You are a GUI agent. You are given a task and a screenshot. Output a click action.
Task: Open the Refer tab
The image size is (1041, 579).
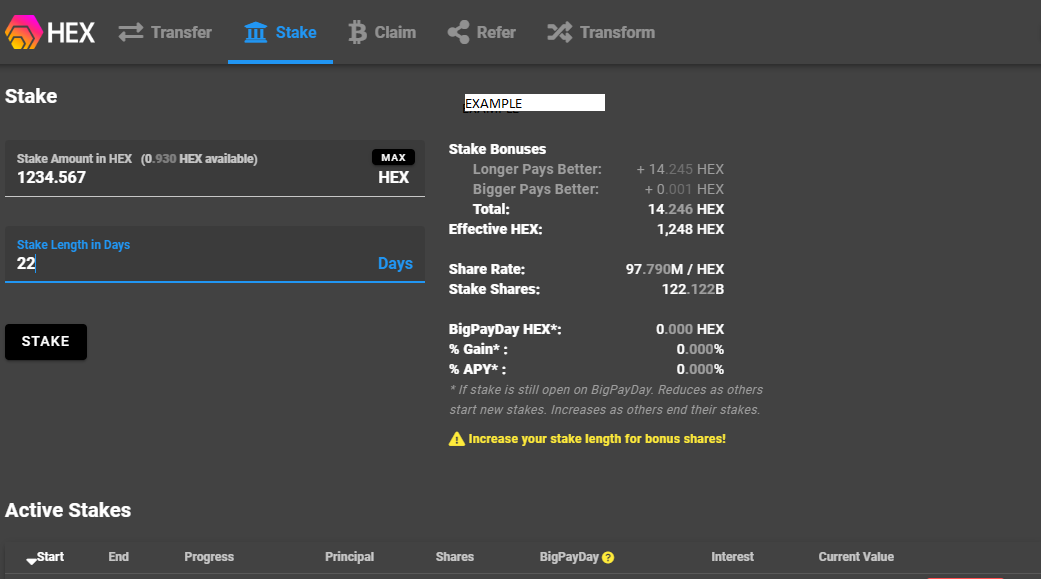pyautogui.click(x=482, y=32)
